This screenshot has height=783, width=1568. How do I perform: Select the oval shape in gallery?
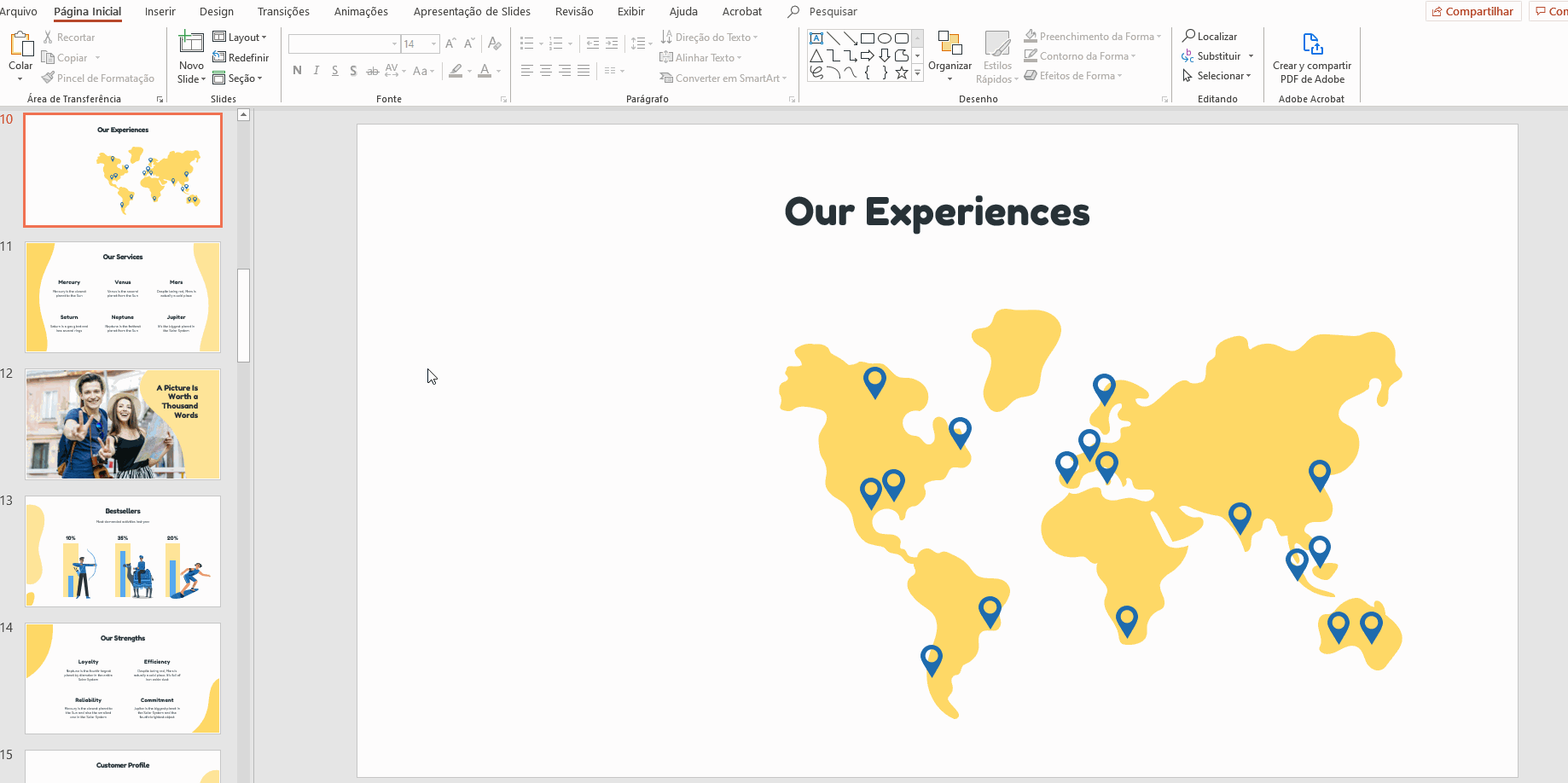pyautogui.click(x=885, y=38)
